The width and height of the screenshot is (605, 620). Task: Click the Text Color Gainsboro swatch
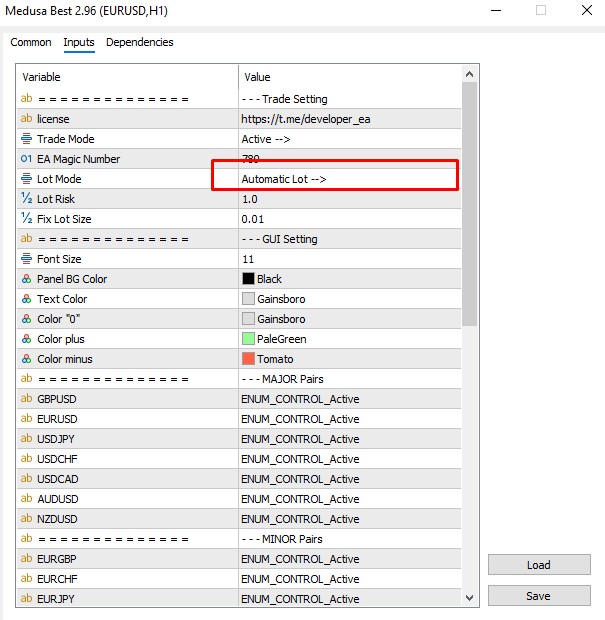click(248, 299)
